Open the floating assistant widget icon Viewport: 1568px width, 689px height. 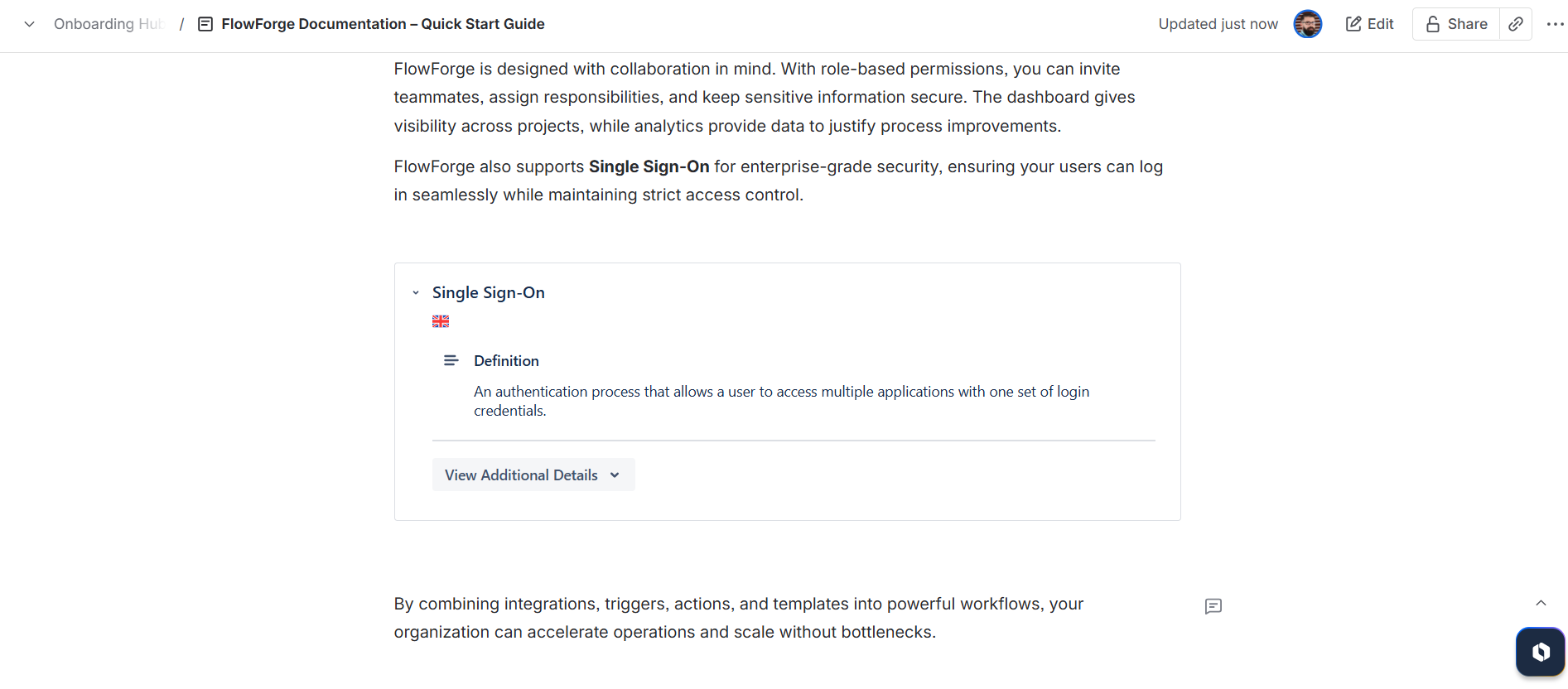(1541, 652)
